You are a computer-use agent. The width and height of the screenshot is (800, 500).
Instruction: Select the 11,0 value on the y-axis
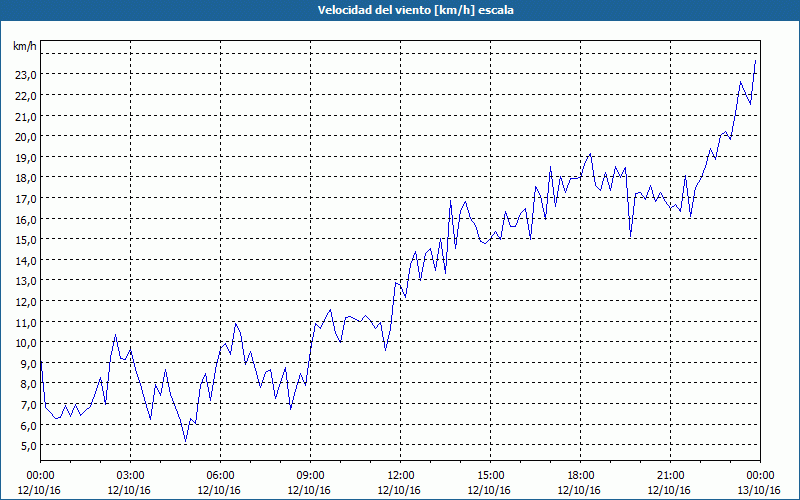tap(26, 322)
